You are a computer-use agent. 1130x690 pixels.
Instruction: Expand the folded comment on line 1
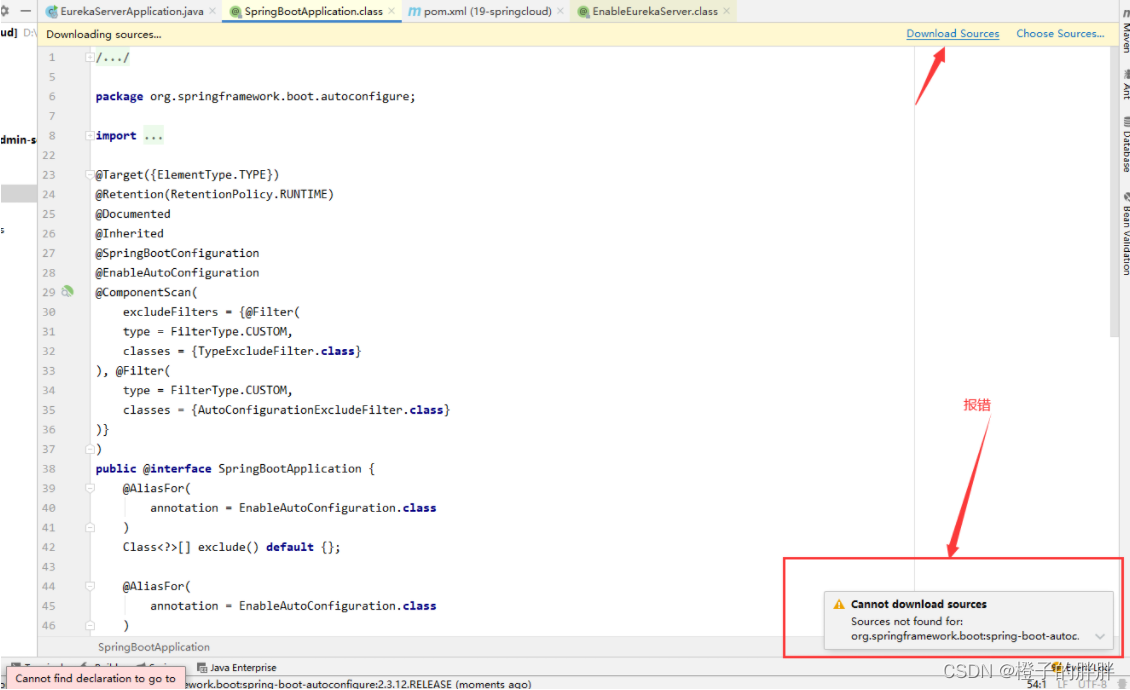tap(89, 58)
